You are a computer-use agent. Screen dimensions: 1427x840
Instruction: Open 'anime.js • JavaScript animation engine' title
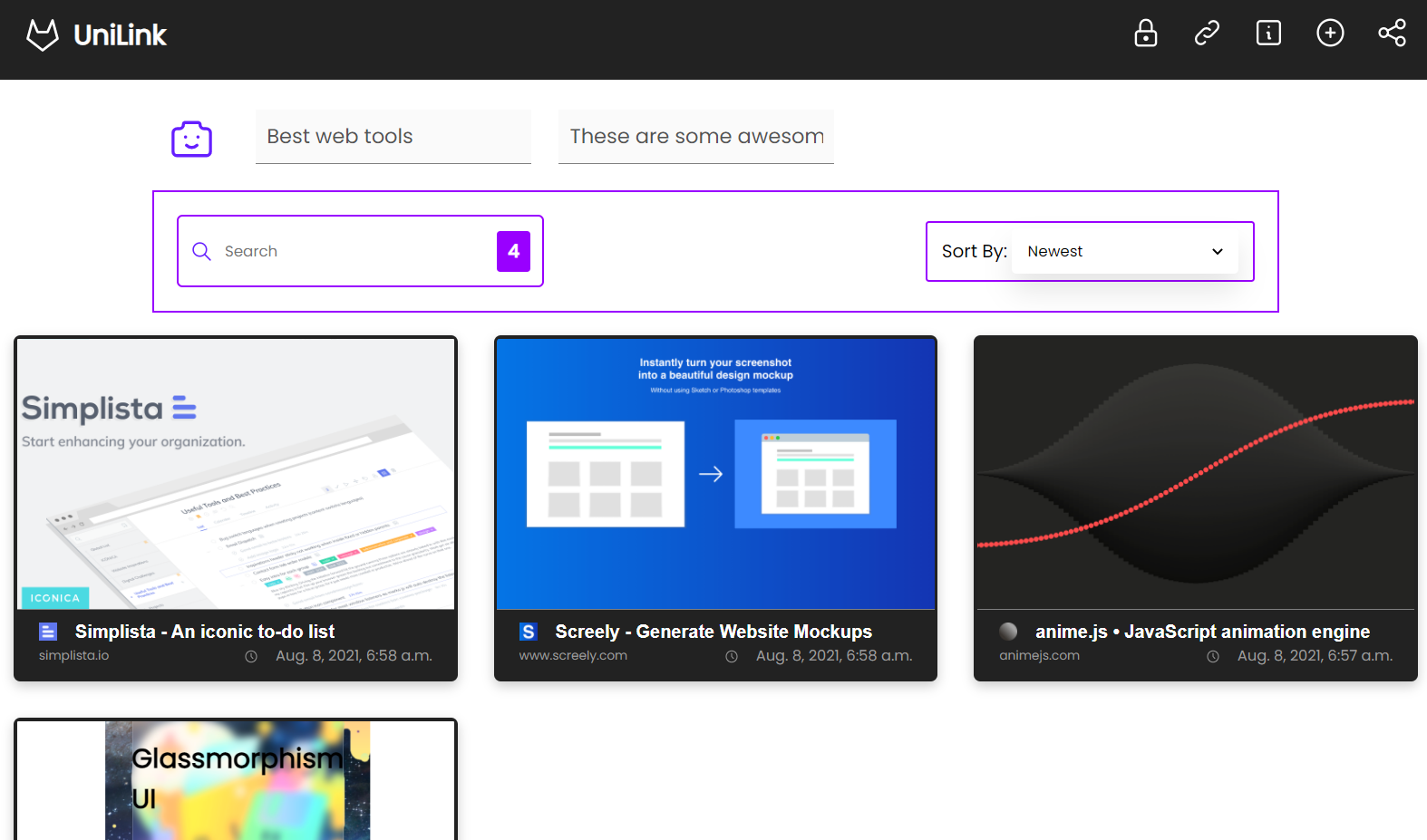point(1203,632)
